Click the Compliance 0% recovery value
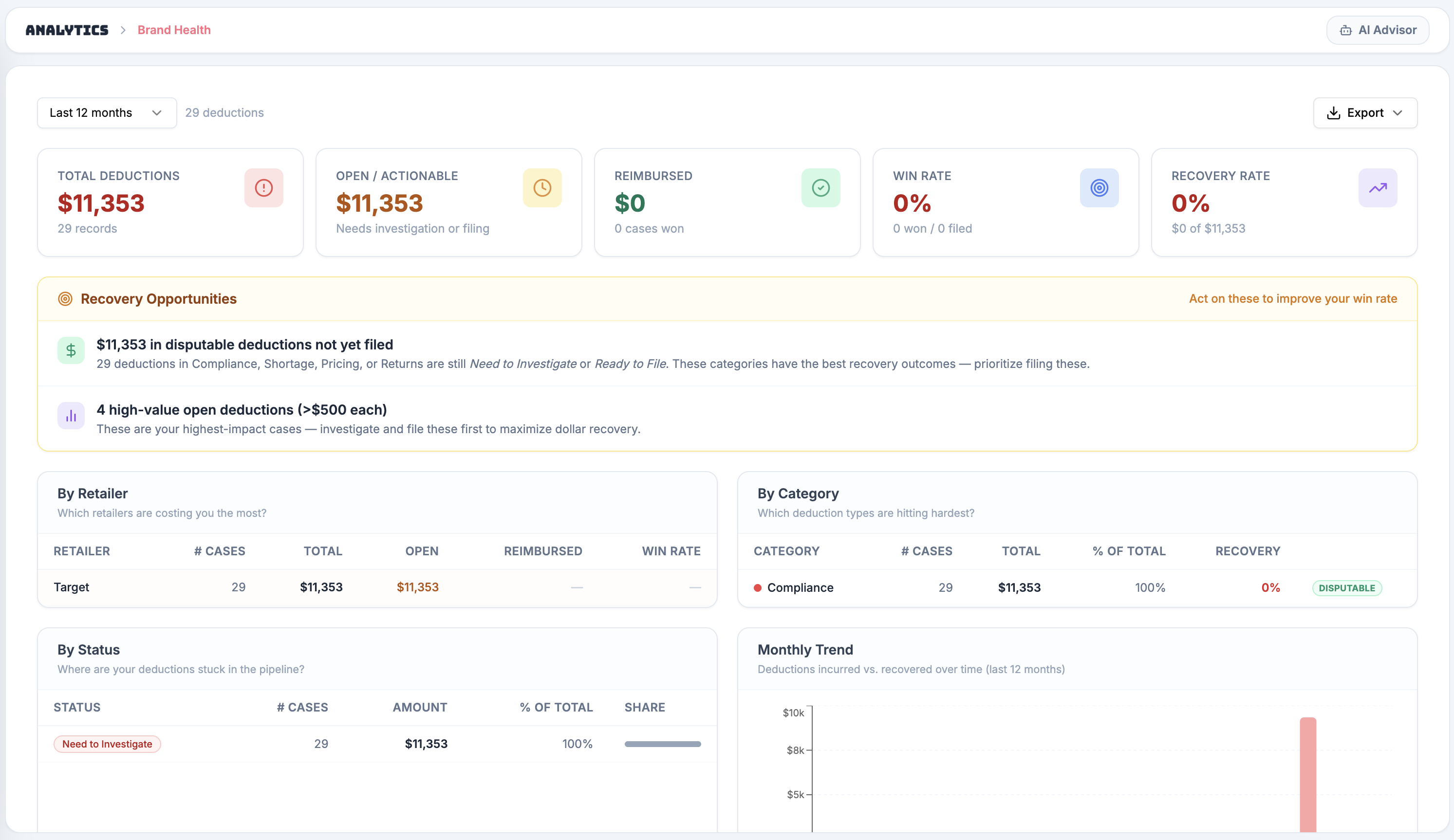This screenshot has height=840, width=1454. point(1270,587)
